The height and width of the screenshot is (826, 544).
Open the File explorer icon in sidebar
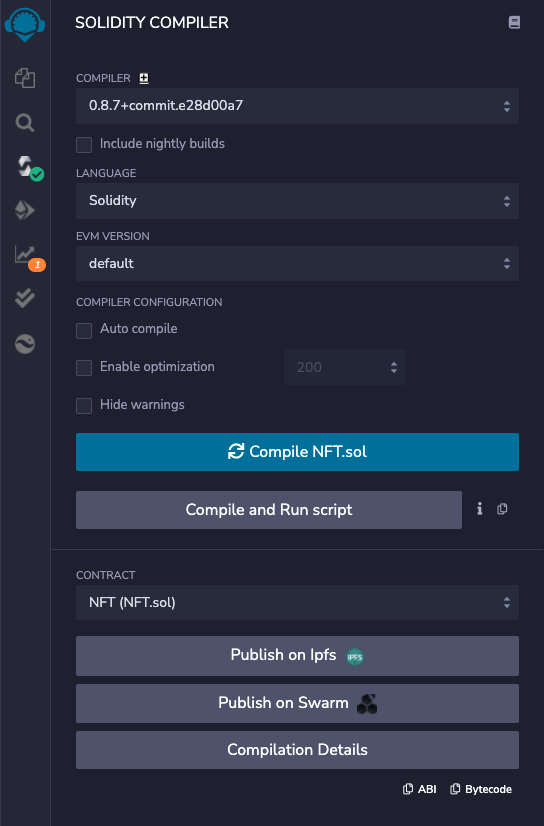pos(25,78)
